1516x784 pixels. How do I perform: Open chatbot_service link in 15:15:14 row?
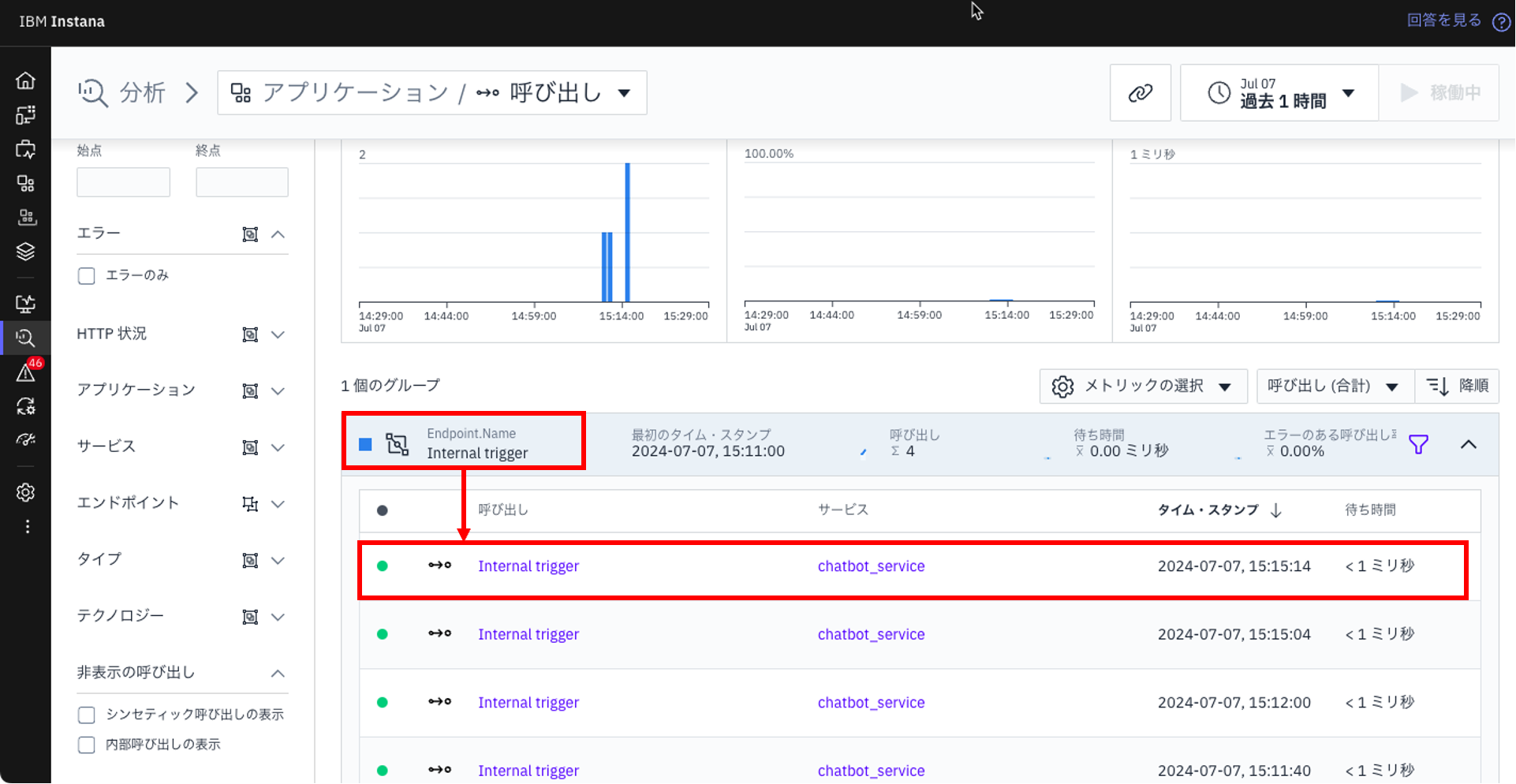[x=871, y=566]
